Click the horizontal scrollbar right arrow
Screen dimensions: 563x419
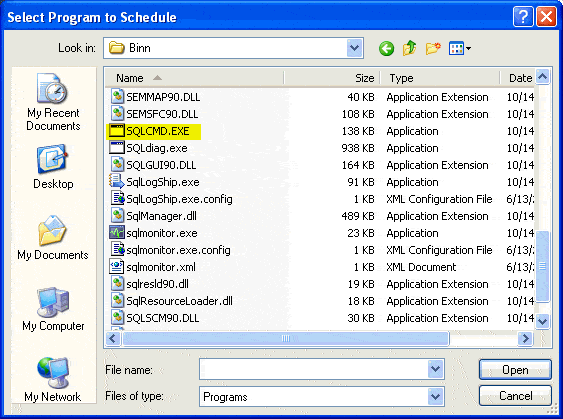[x=526, y=338]
